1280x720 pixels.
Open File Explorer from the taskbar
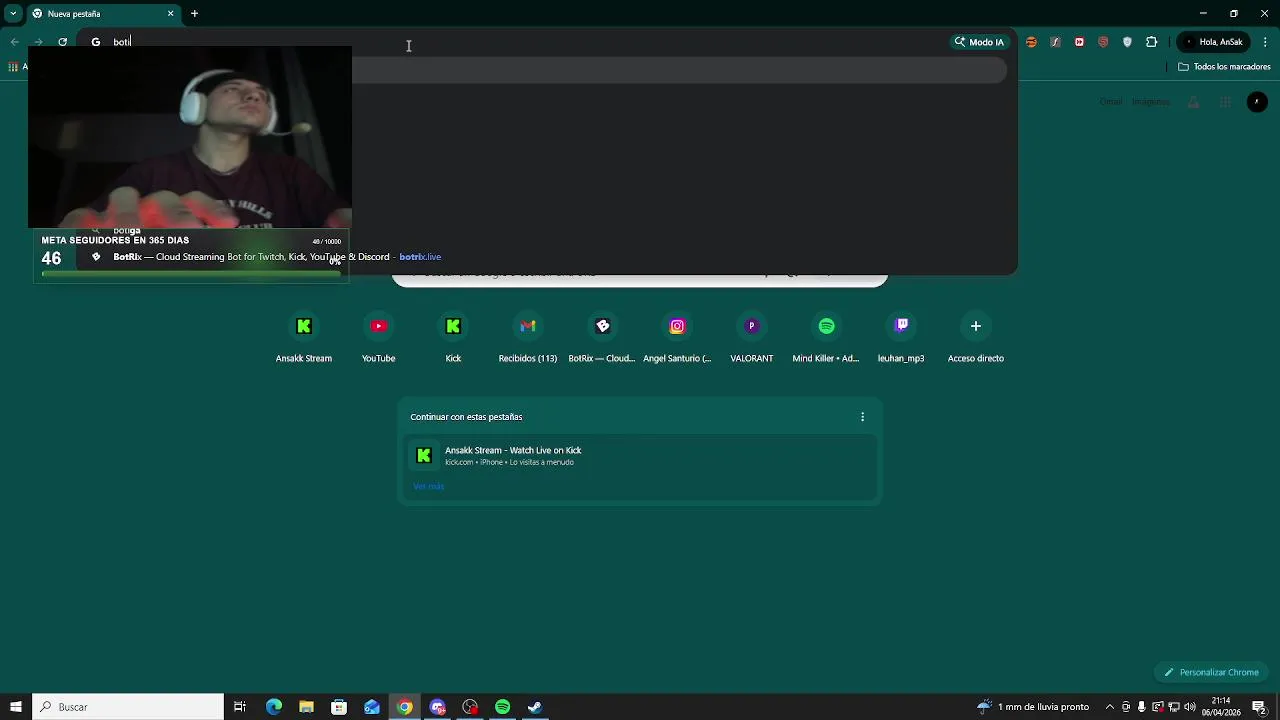[306, 707]
